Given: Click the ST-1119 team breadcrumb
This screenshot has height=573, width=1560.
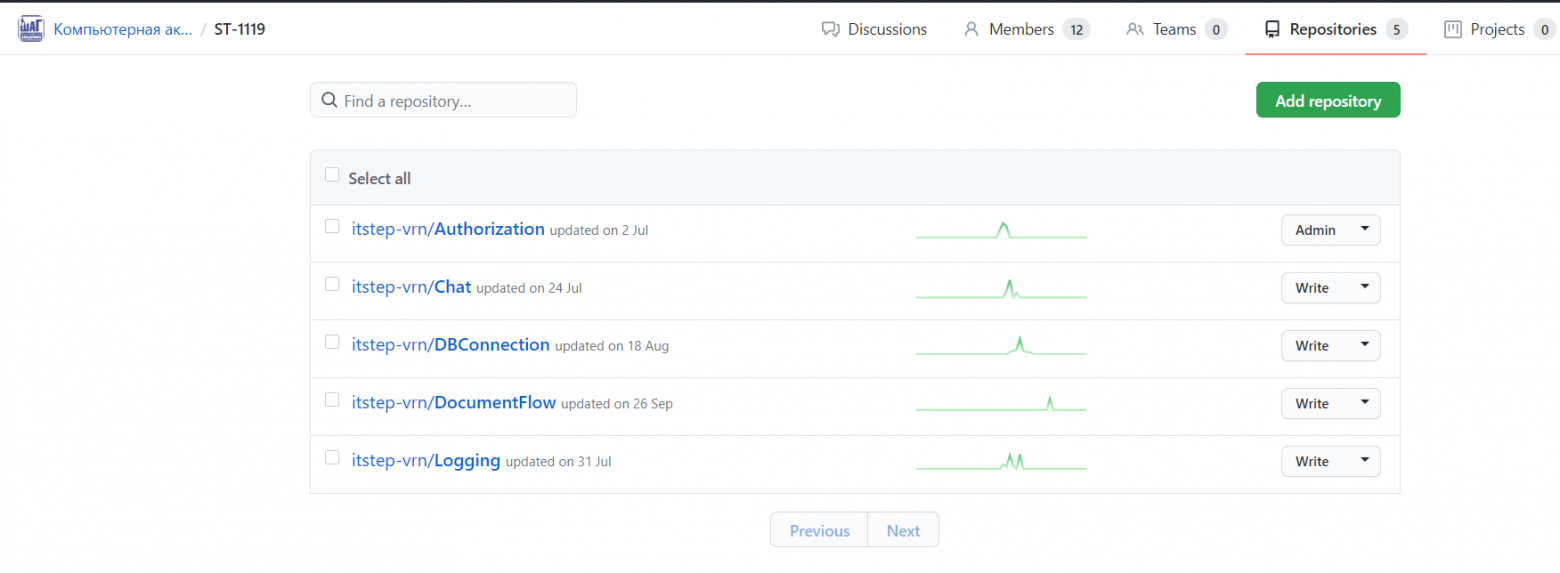Looking at the screenshot, I should 239,29.
